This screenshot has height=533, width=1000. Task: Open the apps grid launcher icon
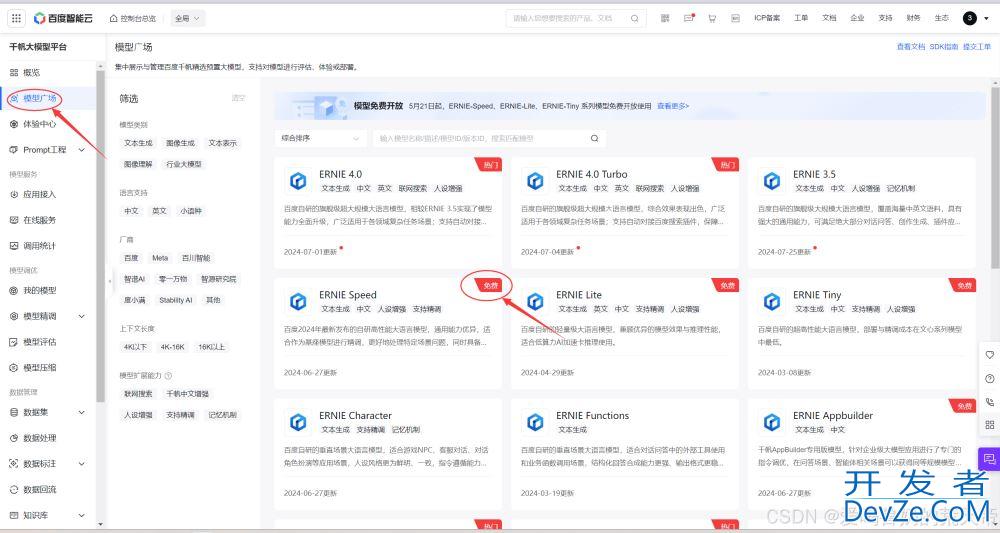(17, 18)
